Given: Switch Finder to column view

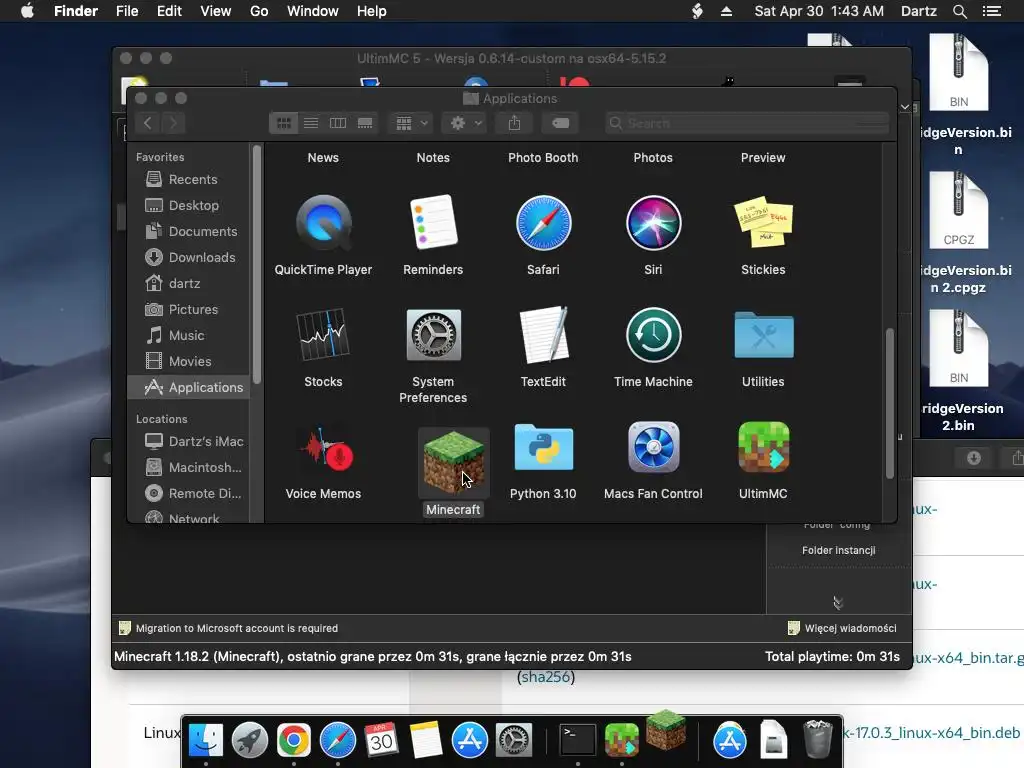Looking at the screenshot, I should tap(338, 123).
